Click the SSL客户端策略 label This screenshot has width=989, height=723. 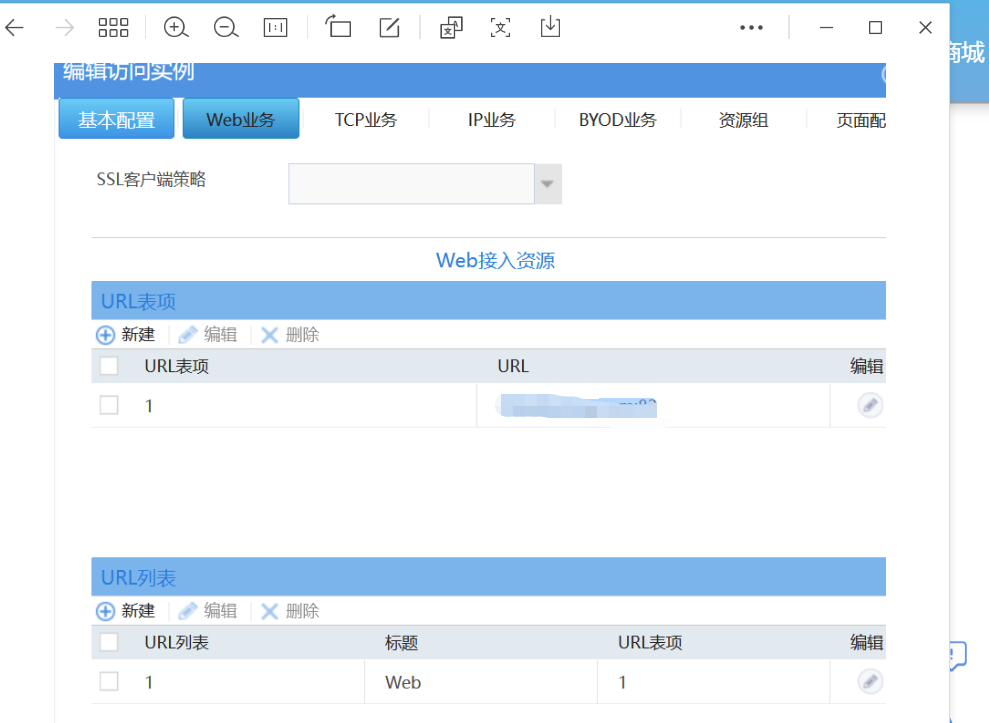[151, 180]
